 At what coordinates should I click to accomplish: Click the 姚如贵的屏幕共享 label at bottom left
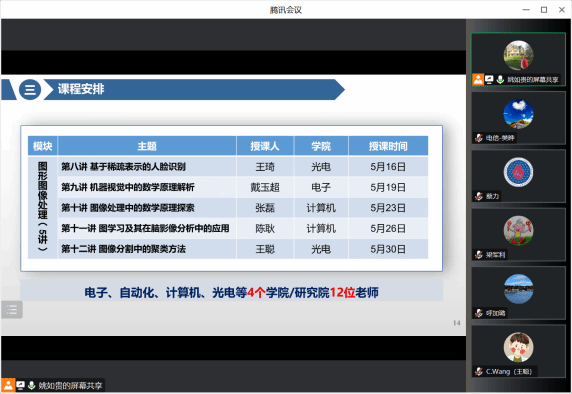coord(70,386)
